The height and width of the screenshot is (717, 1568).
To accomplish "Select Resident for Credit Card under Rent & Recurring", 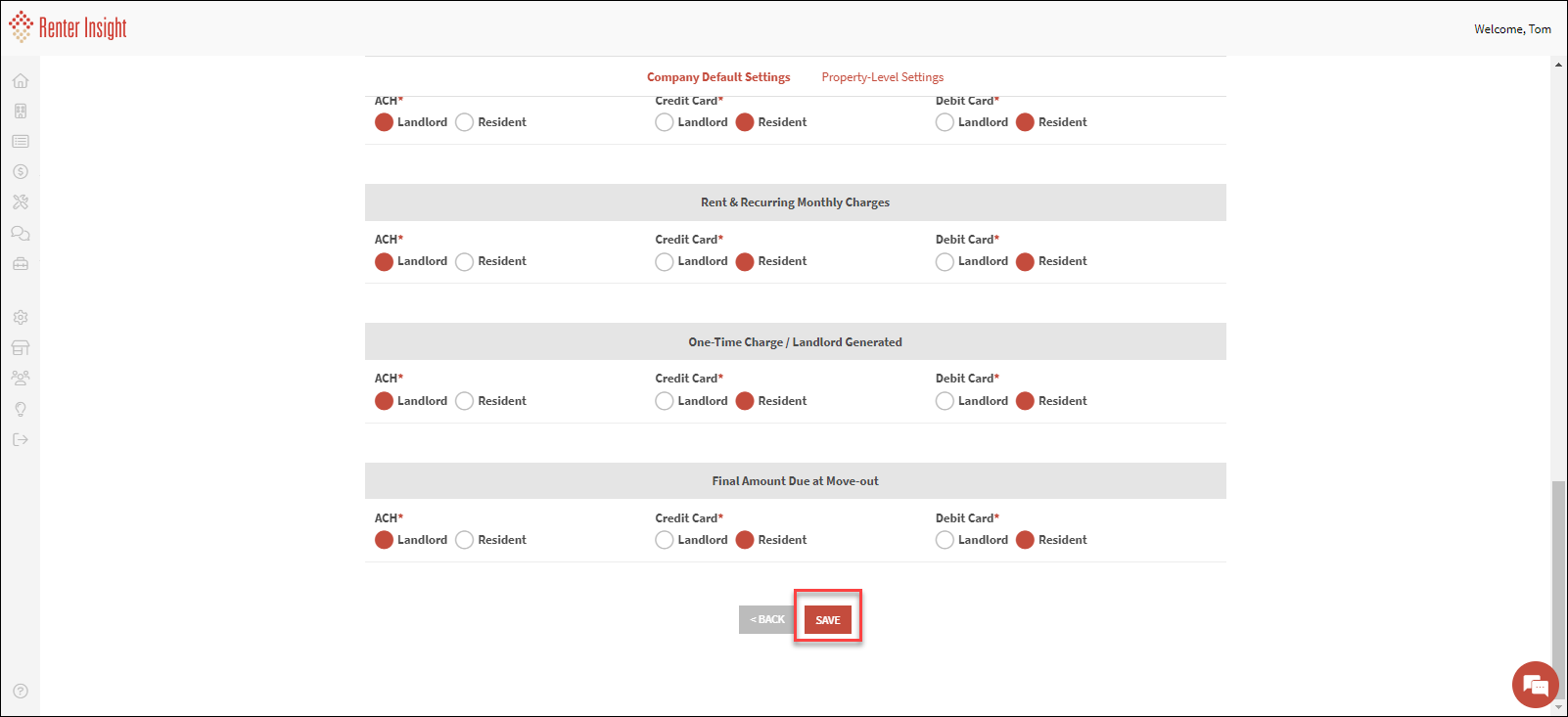I will click(x=744, y=261).
